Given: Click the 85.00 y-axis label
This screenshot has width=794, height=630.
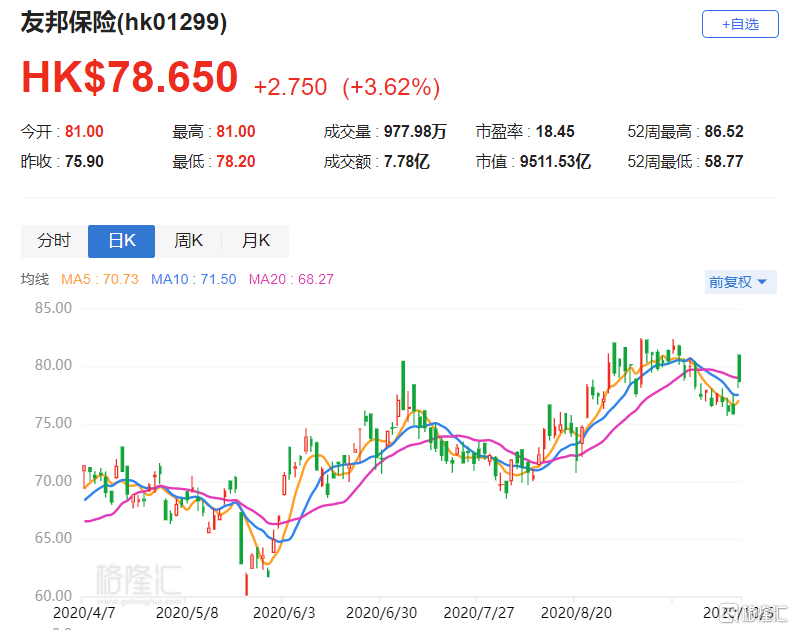Looking at the screenshot, I should 53,308.
